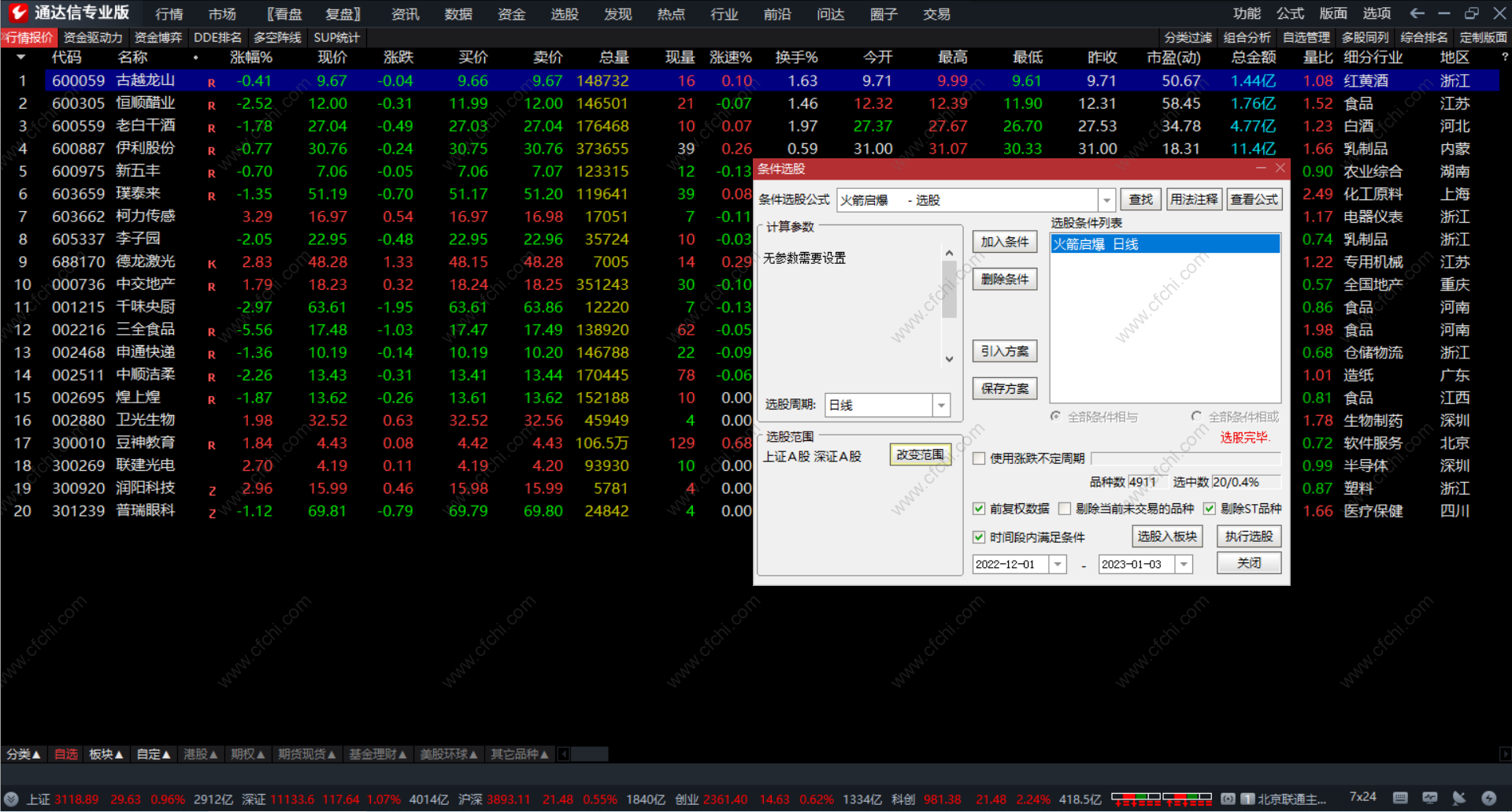Open the 条件选股公式 dropdown arrow
The width and height of the screenshot is (1512, 812).
point(1106,200)
